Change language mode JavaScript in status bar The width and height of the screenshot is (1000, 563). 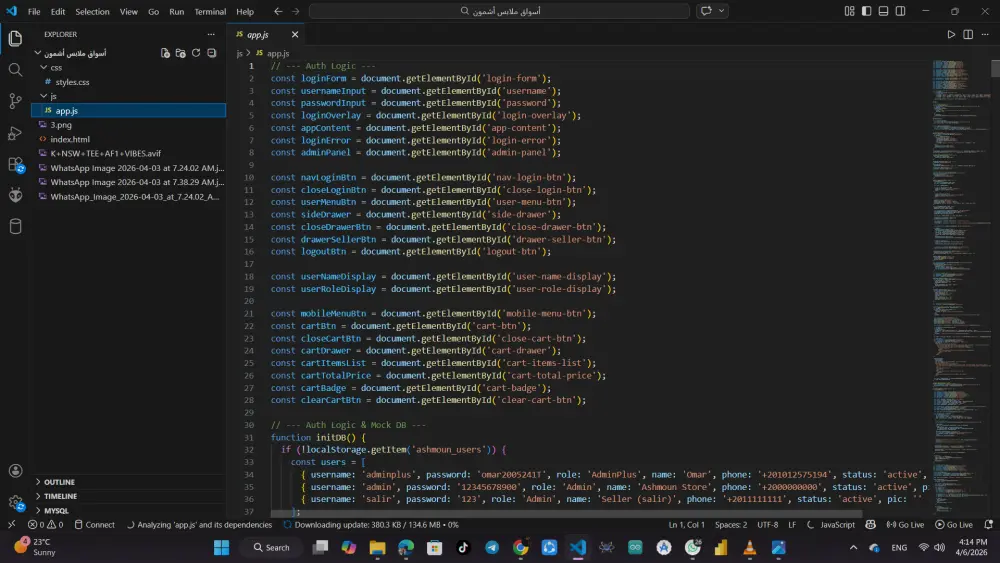(x=837, y=525)
